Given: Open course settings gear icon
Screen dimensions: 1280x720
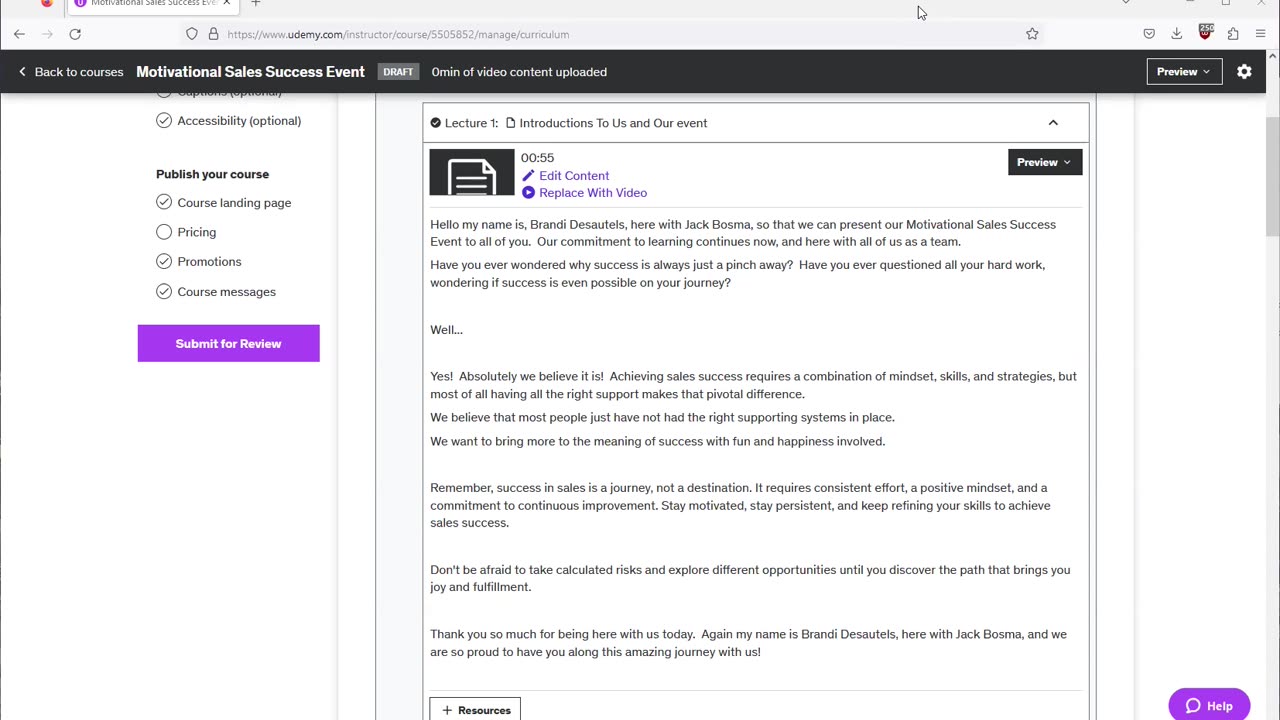Looking at the screenshot, I should (x=1244, y=72).
